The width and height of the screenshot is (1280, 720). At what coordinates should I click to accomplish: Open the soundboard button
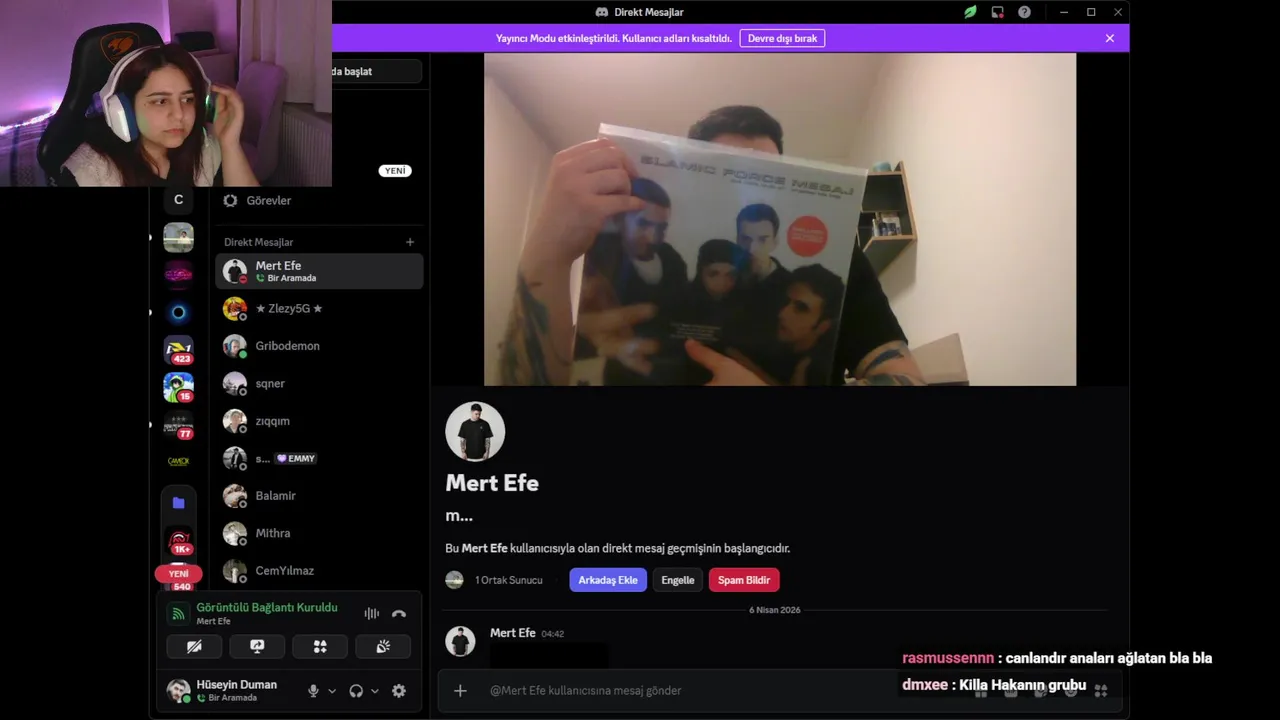pyautogui.click(x=383, y=647)
